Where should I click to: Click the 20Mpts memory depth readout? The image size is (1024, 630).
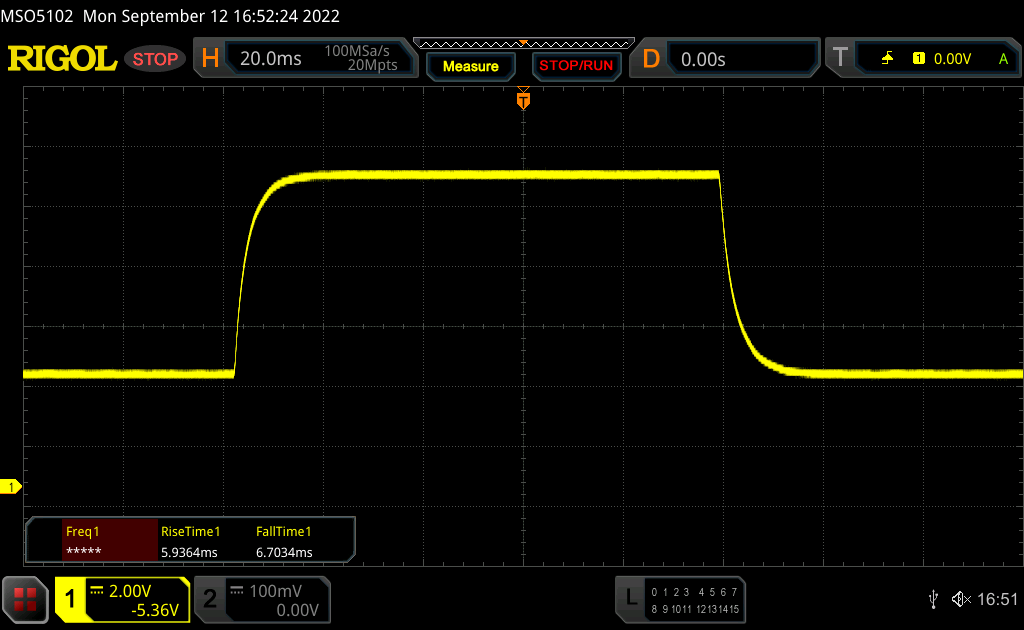click(x=372, y=65)
